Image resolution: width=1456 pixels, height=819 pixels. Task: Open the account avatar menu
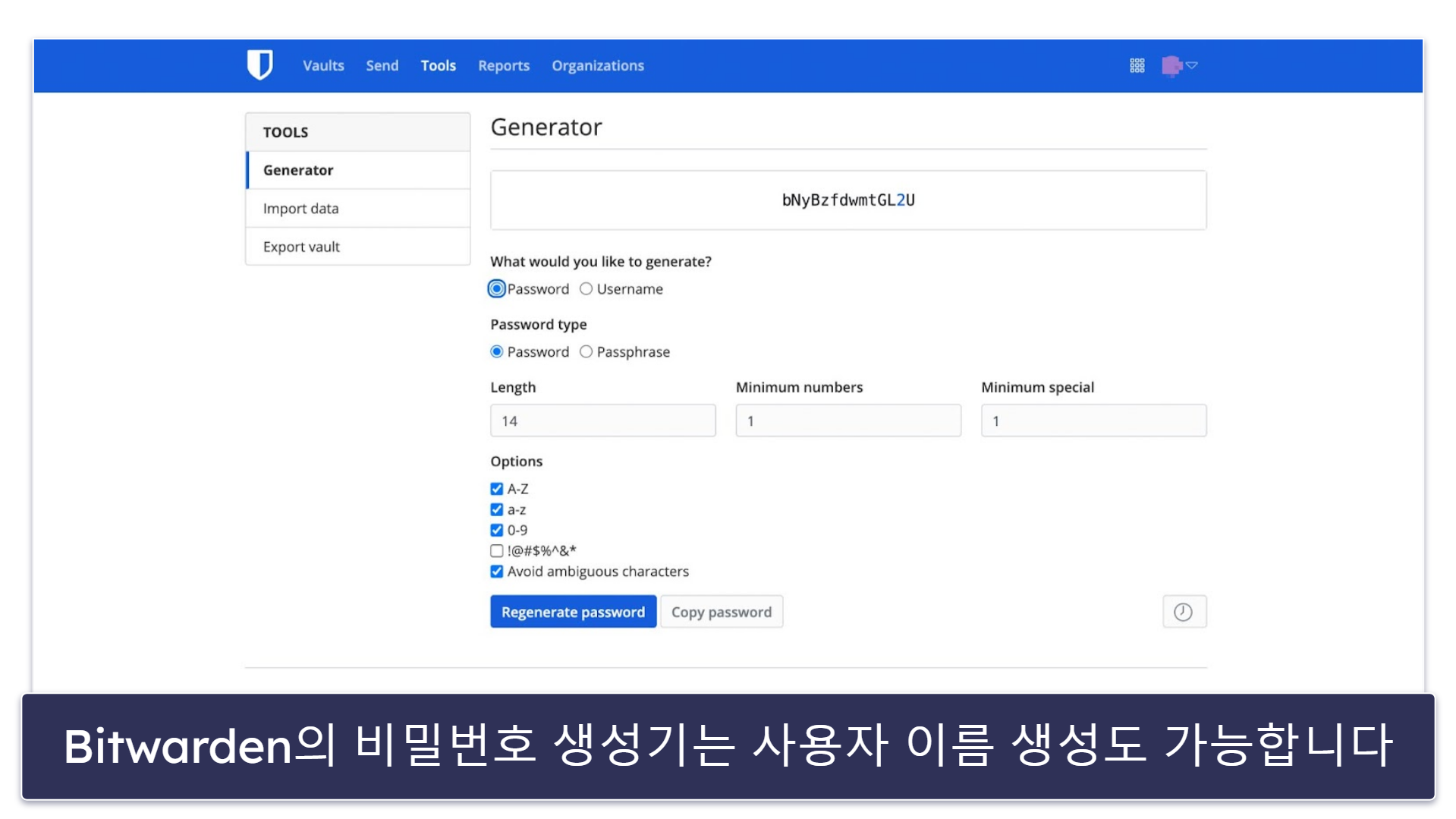pyautogui.click(x=1179, y=66)
